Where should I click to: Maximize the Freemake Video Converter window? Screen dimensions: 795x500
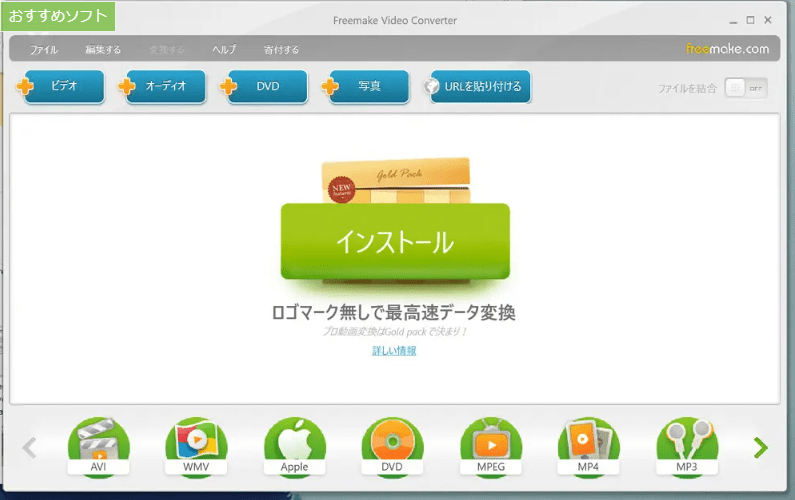[750, 20]
